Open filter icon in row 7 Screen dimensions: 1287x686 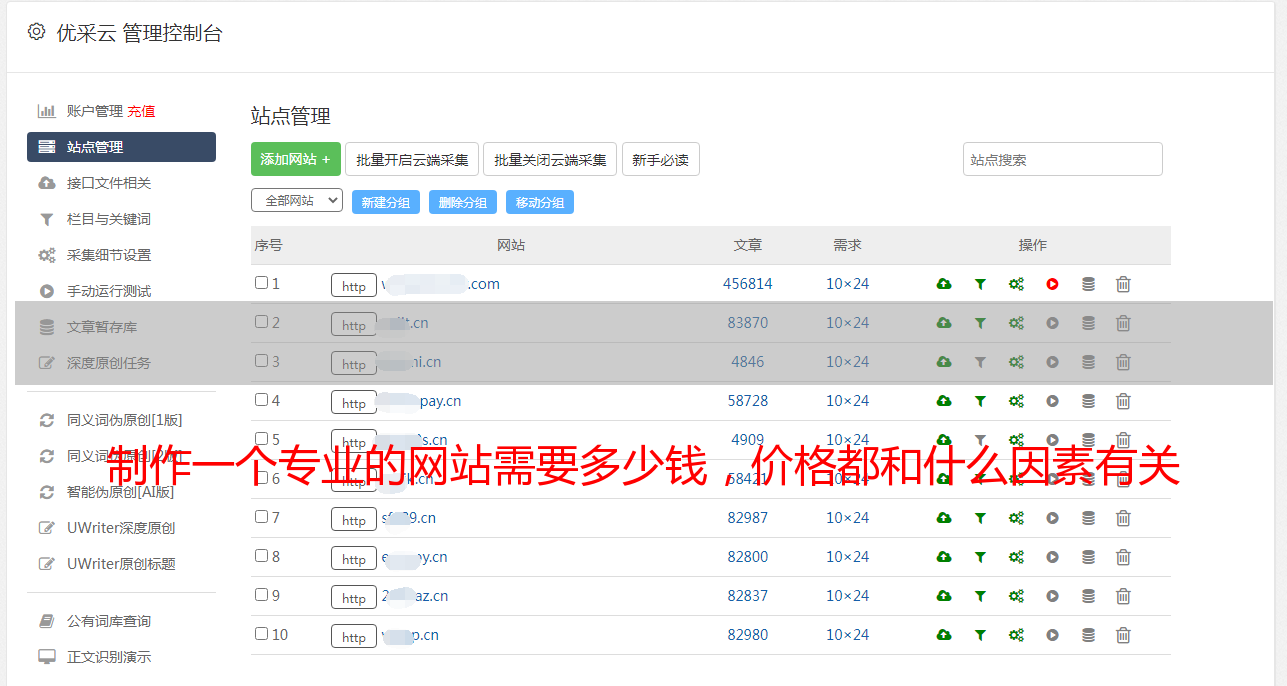tap(980, 518)
